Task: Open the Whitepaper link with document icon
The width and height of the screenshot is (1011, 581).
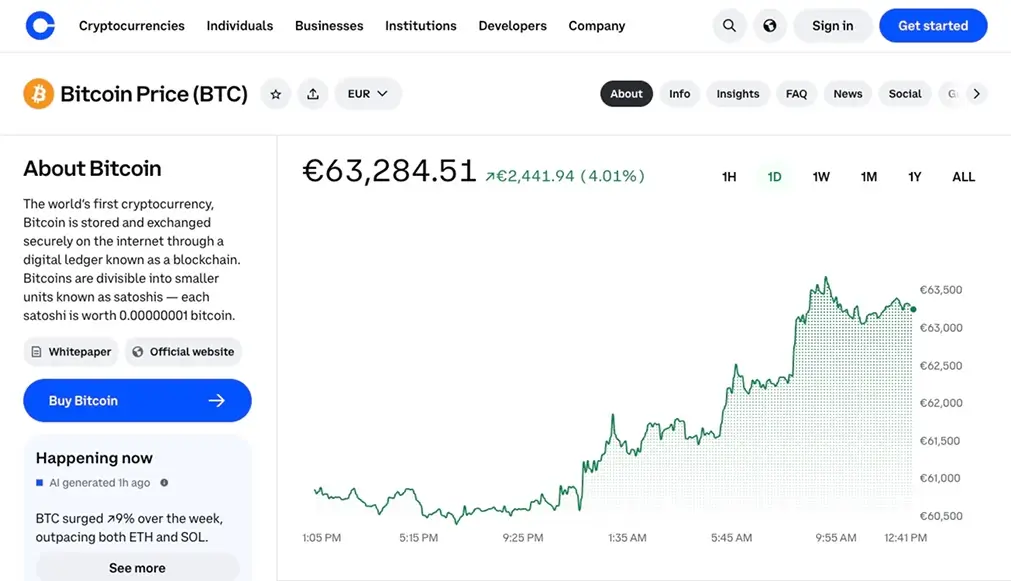Action: [70, 351]
